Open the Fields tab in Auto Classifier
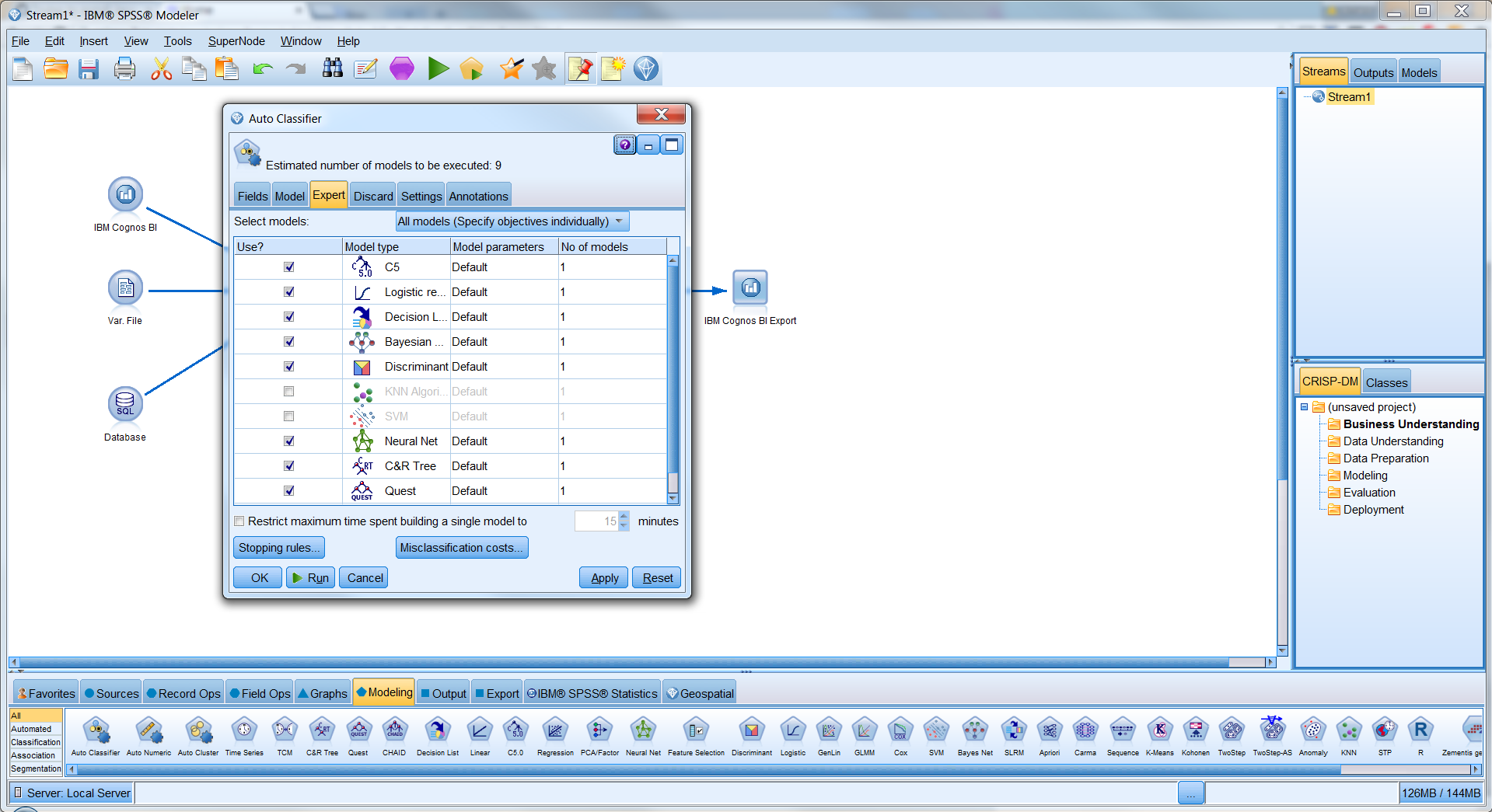Viewport: 1492px width, 812px height. pos(253,196)
